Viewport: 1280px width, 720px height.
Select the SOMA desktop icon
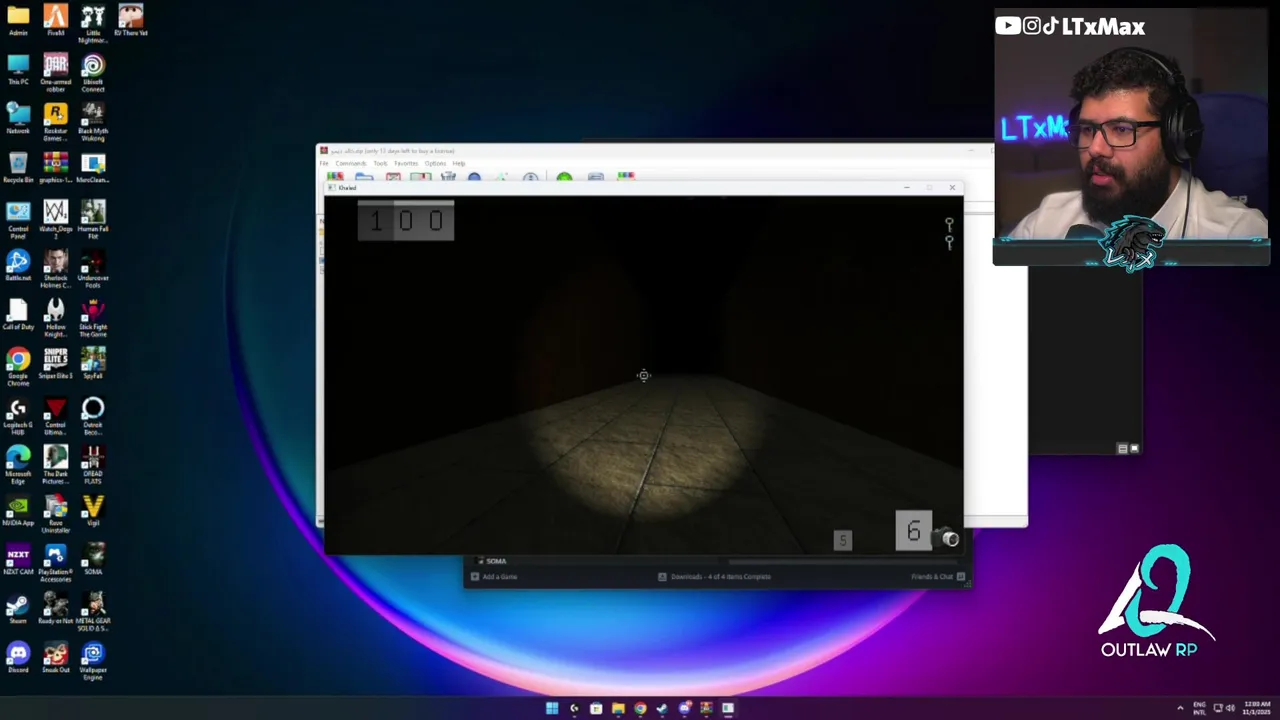click(x=93, y=560)
